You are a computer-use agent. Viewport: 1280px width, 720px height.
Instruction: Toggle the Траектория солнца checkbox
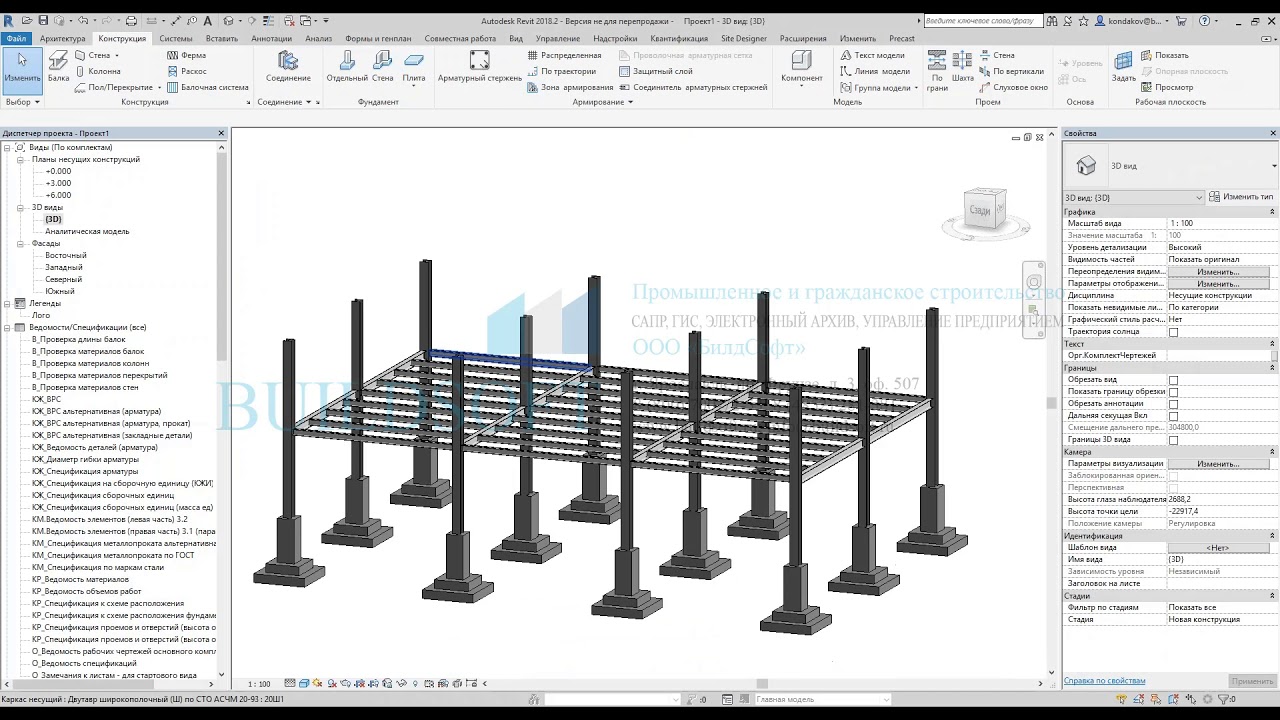1174,332
